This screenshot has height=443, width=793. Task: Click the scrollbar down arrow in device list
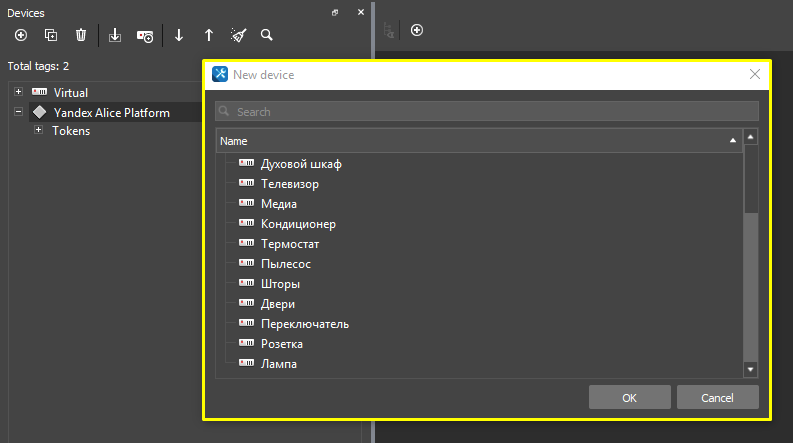(x=751, y=369)
